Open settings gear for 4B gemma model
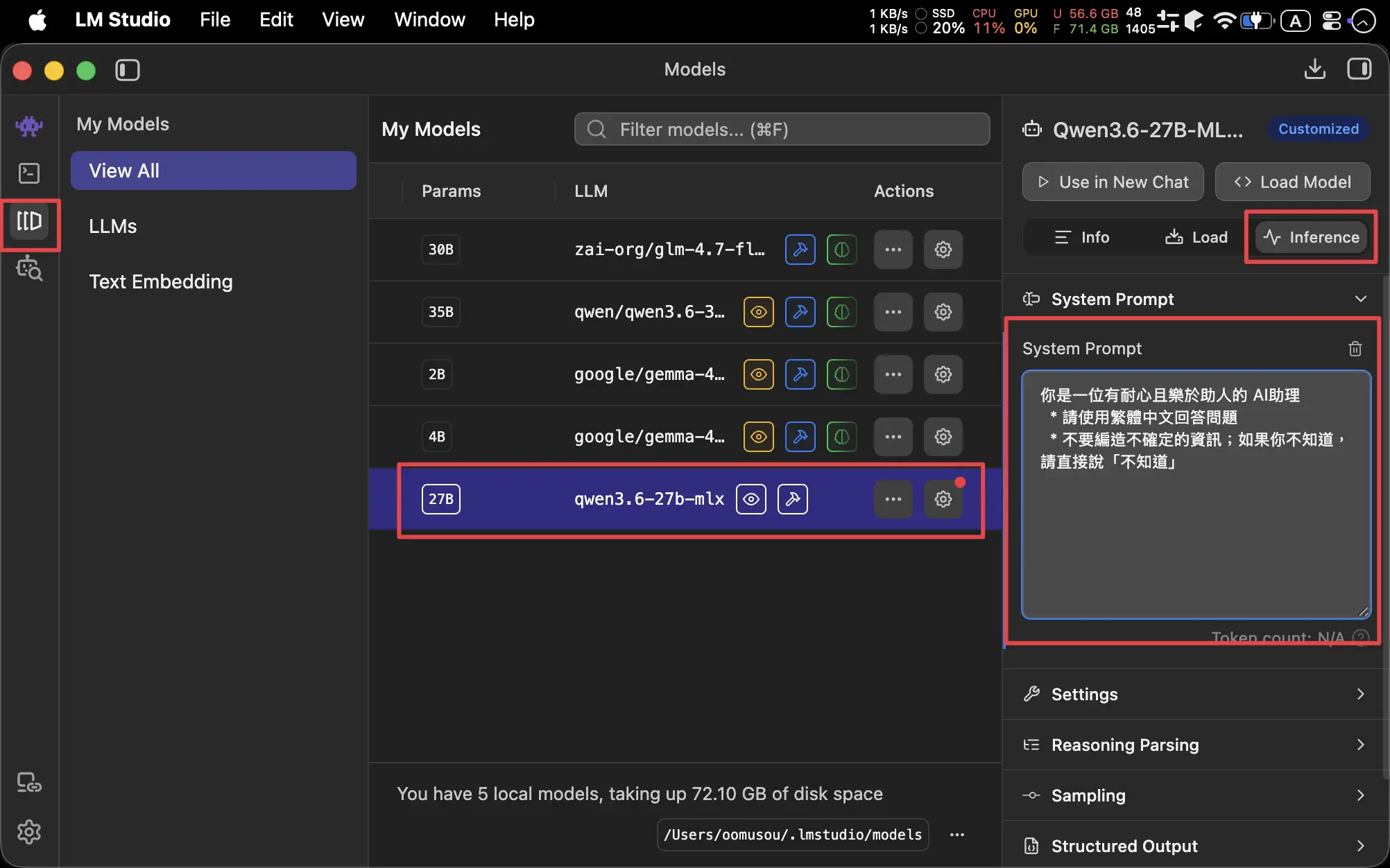Screen dimensions: 1390x868 click(943, 437)
